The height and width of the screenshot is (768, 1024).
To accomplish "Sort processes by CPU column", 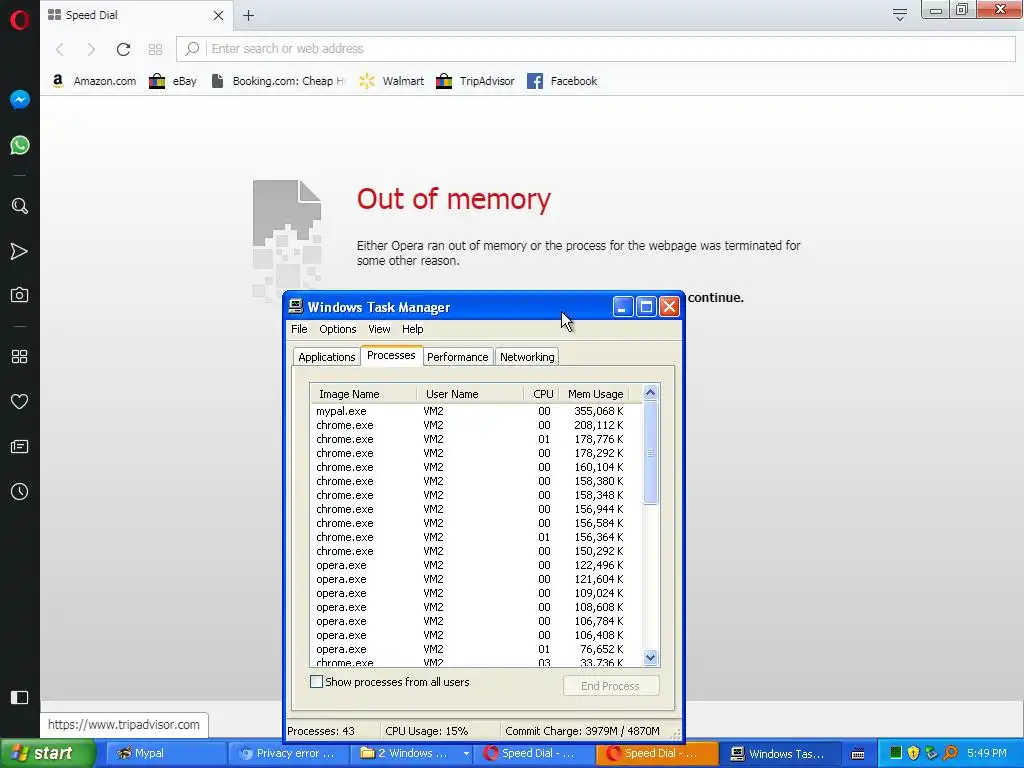I will 540,394.
